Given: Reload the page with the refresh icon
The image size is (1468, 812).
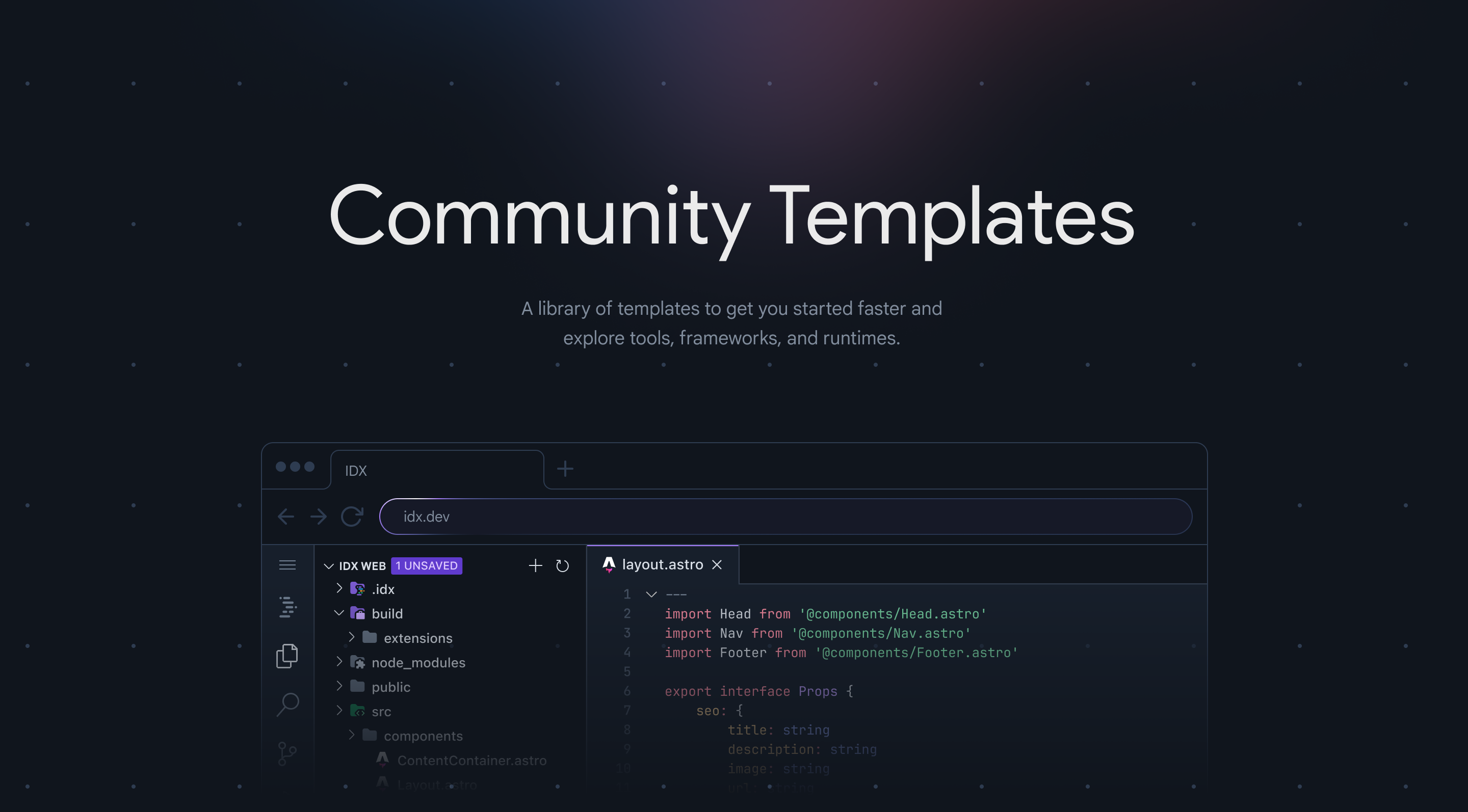Looking at the screenshot, I should (352, 517).
